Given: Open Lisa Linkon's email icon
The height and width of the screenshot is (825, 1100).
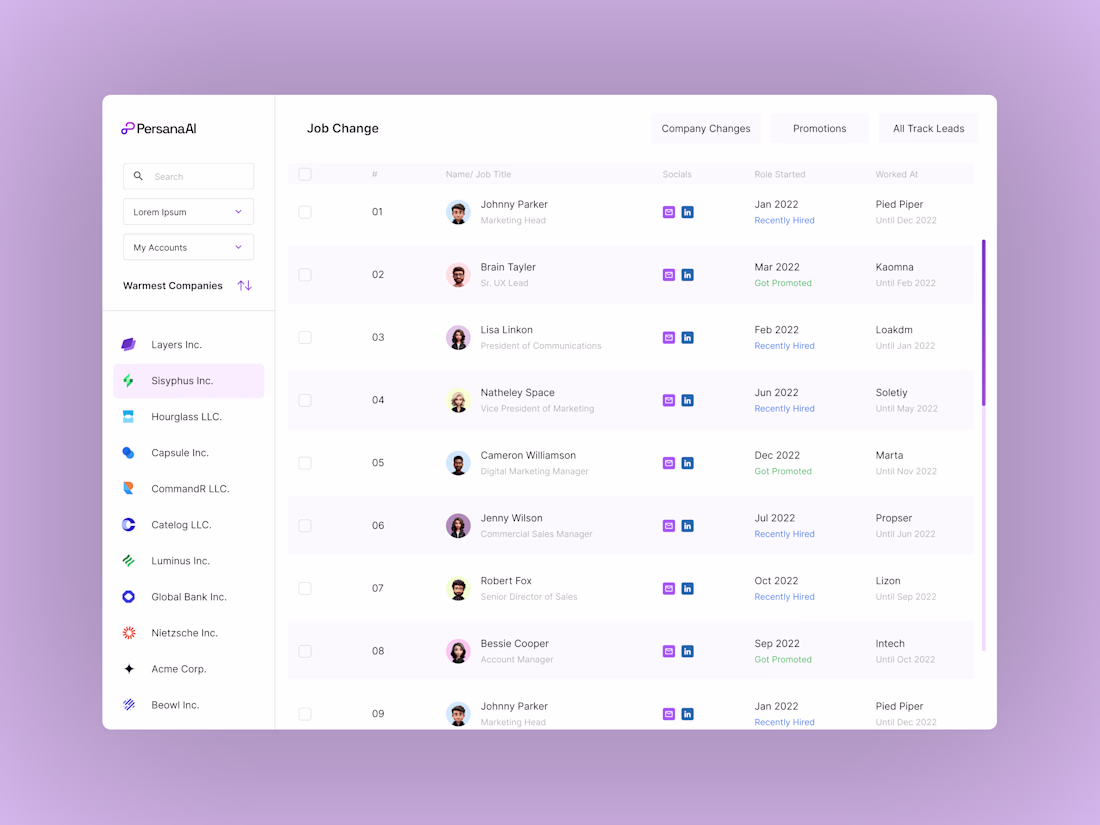Looking at the screenshot, I should point(669,337).
